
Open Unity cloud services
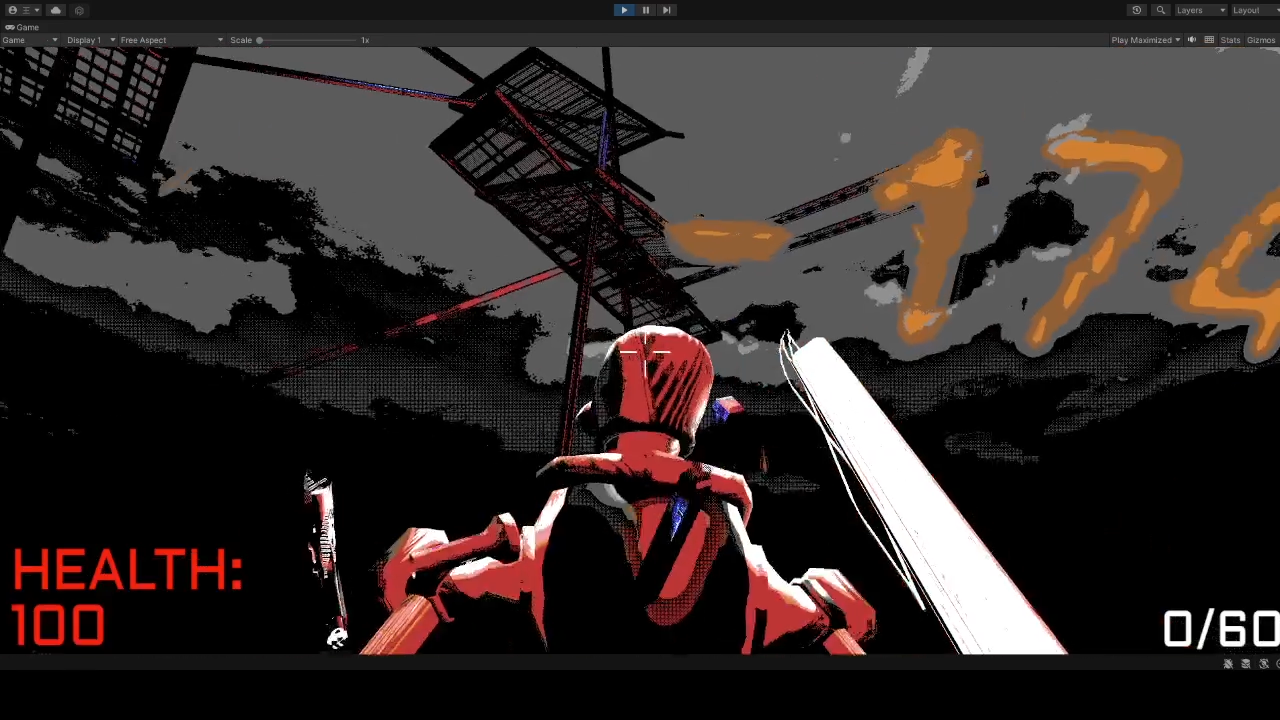tap(56, 10)
